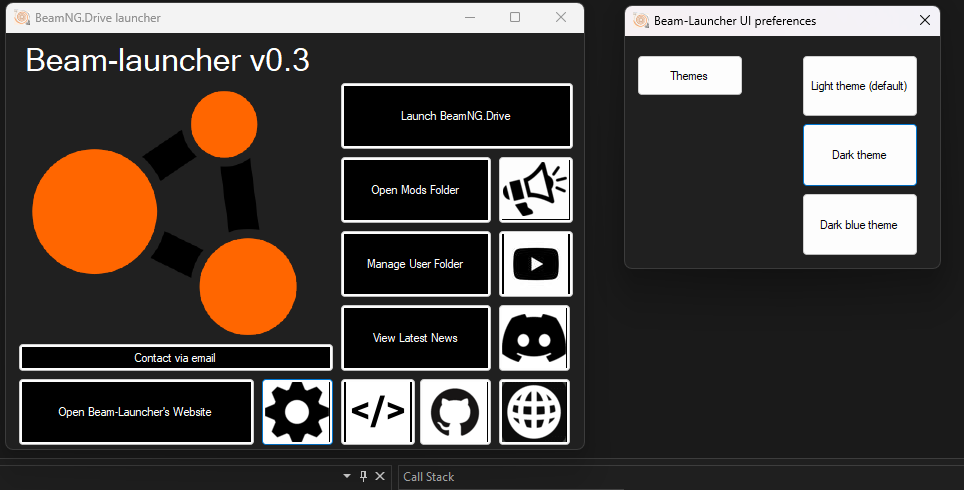Viewport: 964px width, 490px height.
Task: Open the panel options dropdown arrow
Action: pyautogui.click(x=347, y=476)
